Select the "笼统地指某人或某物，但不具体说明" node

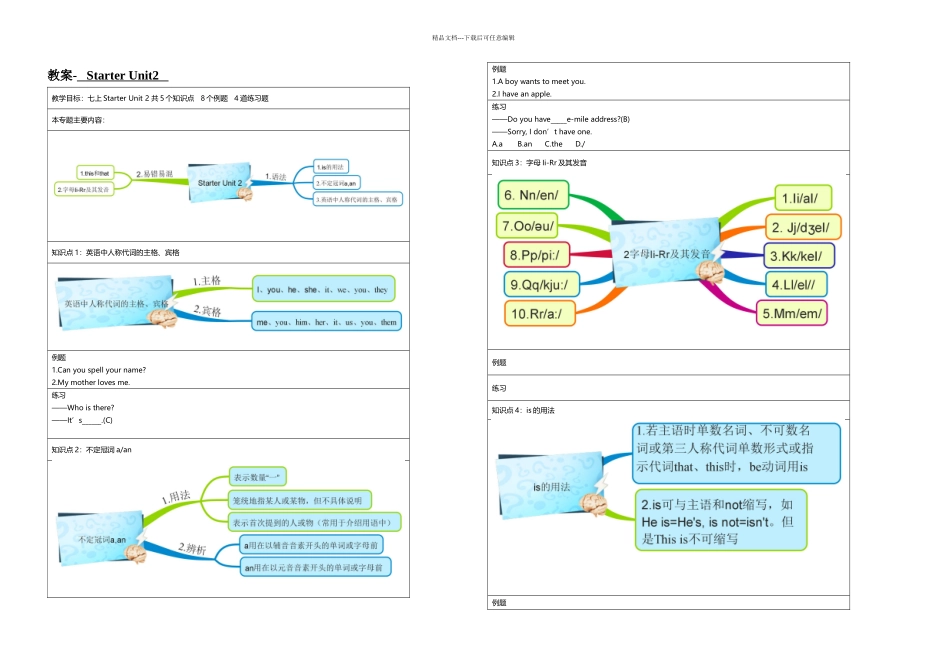[299, 501]
